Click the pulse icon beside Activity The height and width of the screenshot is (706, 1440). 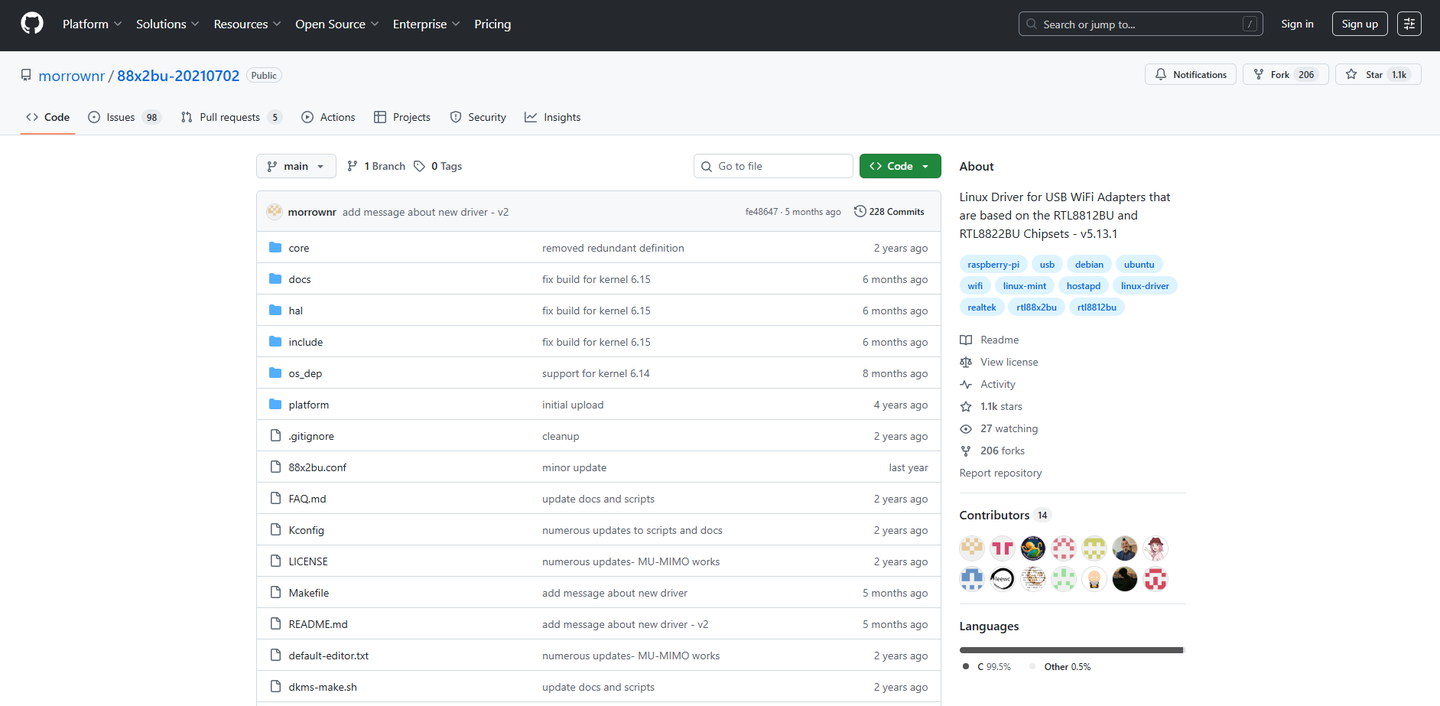966,384
